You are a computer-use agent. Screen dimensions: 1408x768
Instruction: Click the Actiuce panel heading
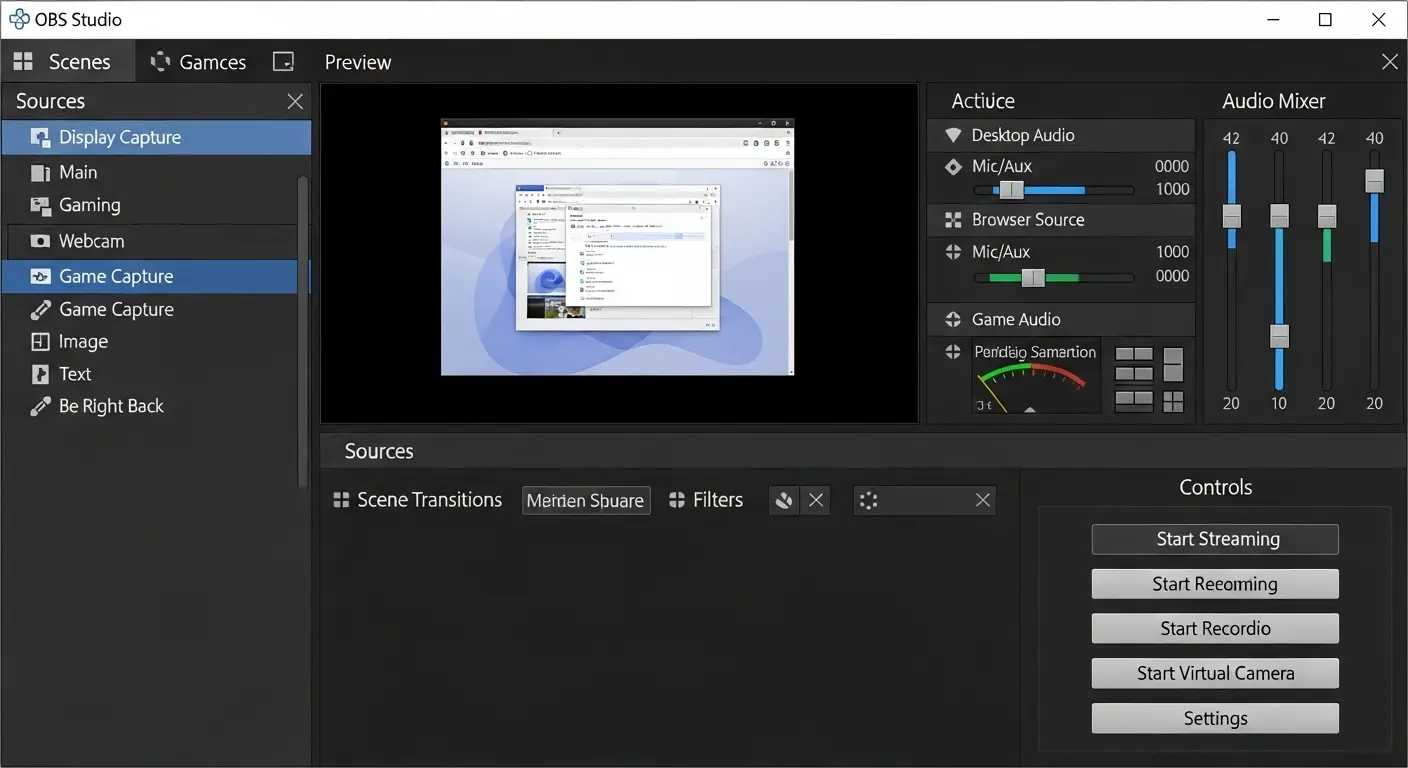[x=983, y=101]
